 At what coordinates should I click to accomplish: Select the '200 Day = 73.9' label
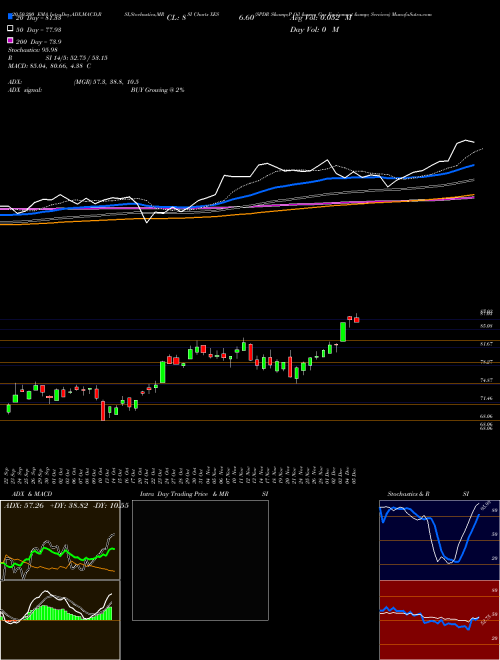point(39,42)
